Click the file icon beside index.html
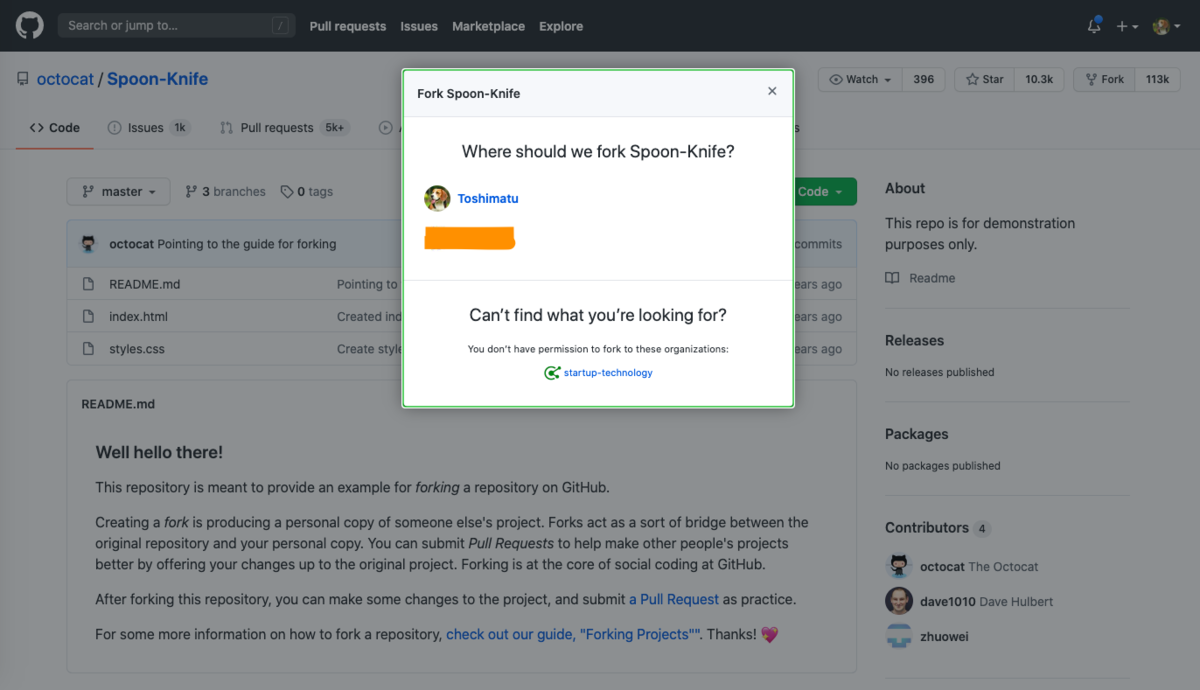This screenshot has height=690, width=1200. (x=88, y=317)
